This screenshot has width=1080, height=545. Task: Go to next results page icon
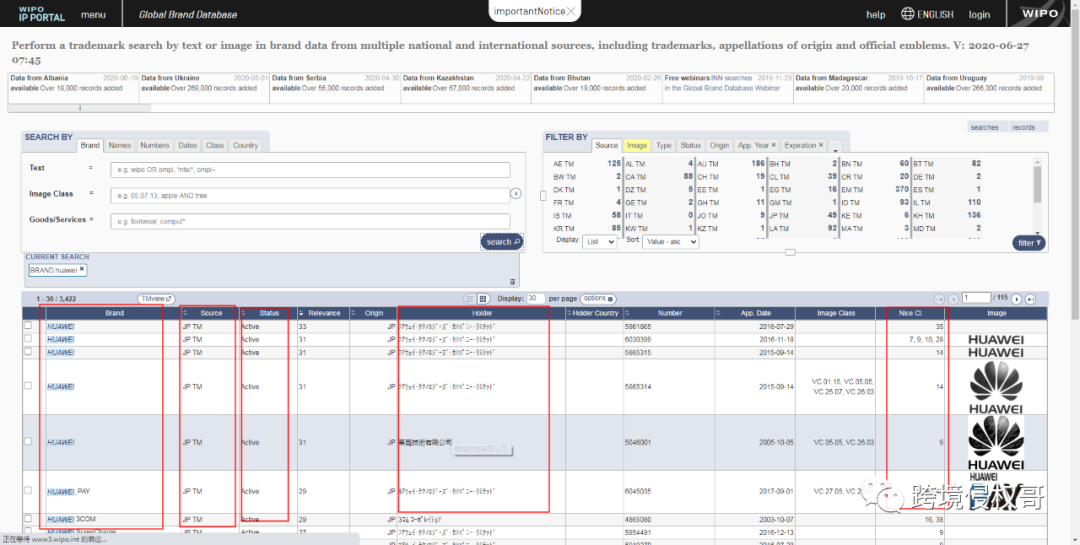tap(1017, 299)
